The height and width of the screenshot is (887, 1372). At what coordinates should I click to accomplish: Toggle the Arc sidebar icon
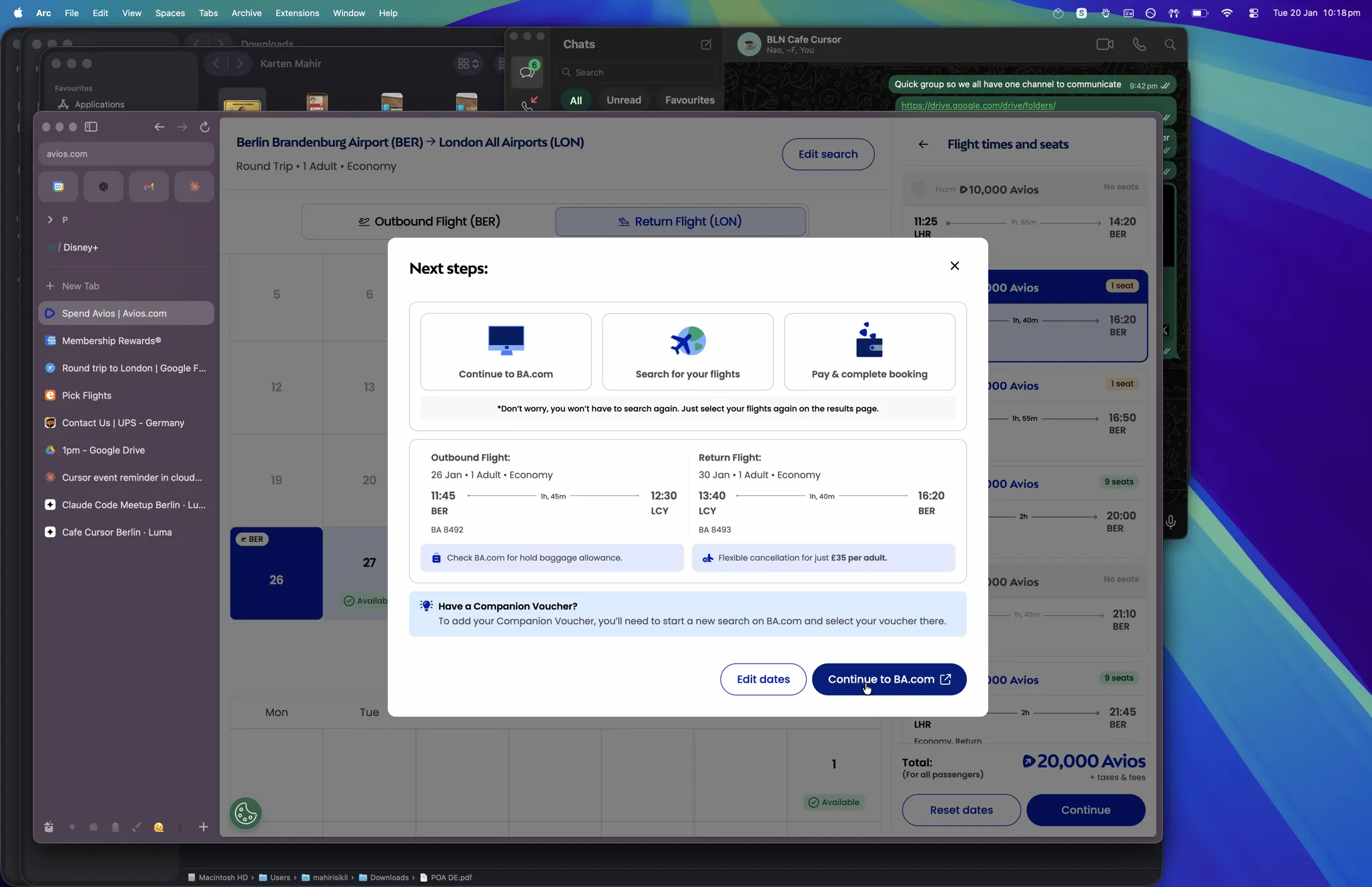tap(91, 127)
